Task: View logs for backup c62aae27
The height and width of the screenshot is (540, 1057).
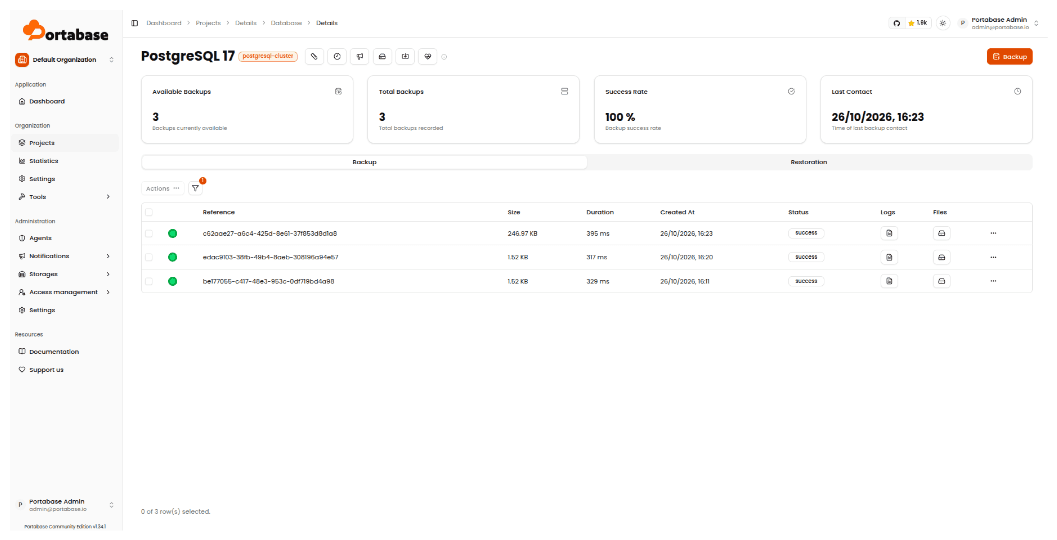Action: coord(888,233)
